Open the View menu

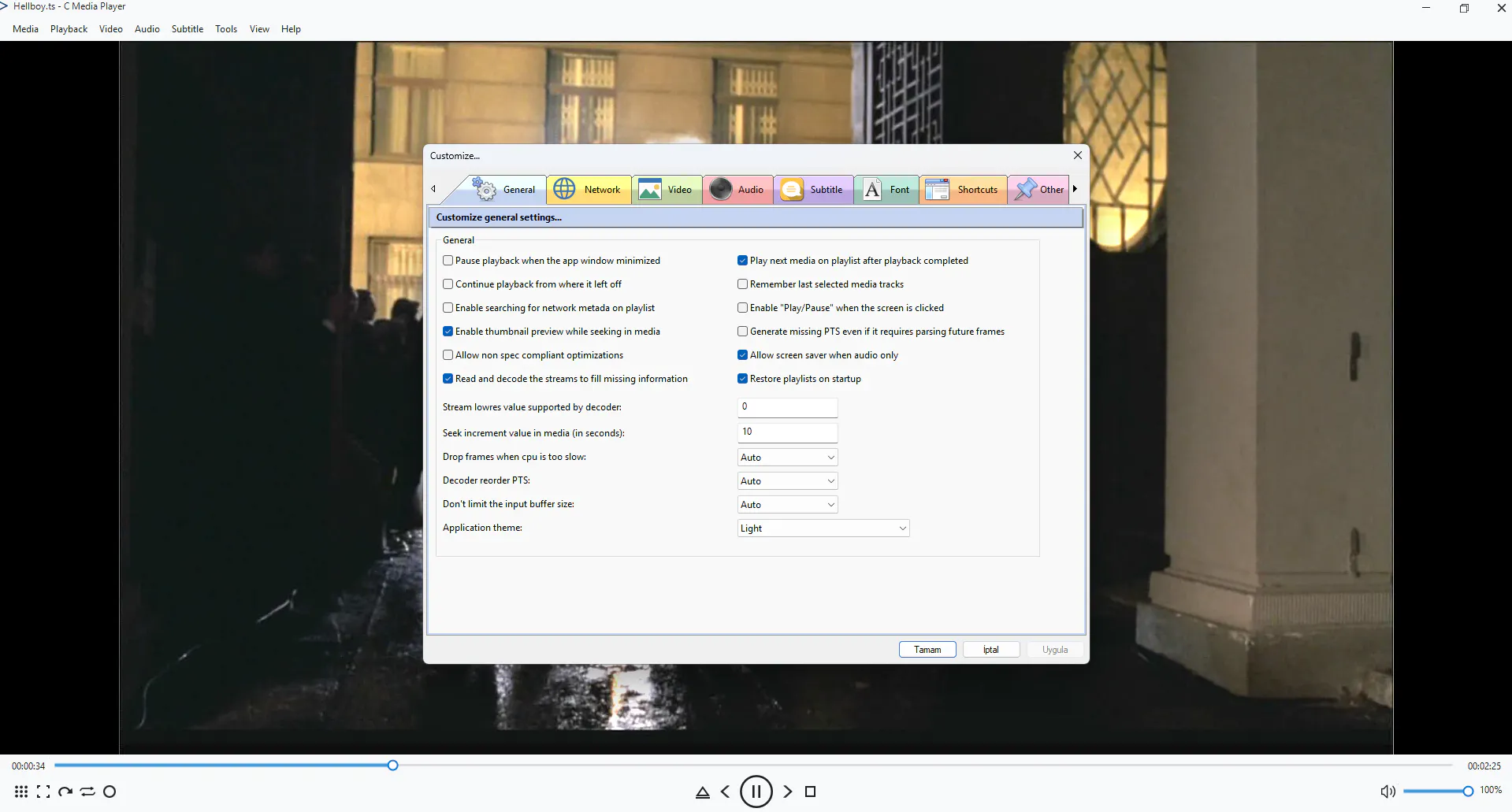(x=259, y=29)
